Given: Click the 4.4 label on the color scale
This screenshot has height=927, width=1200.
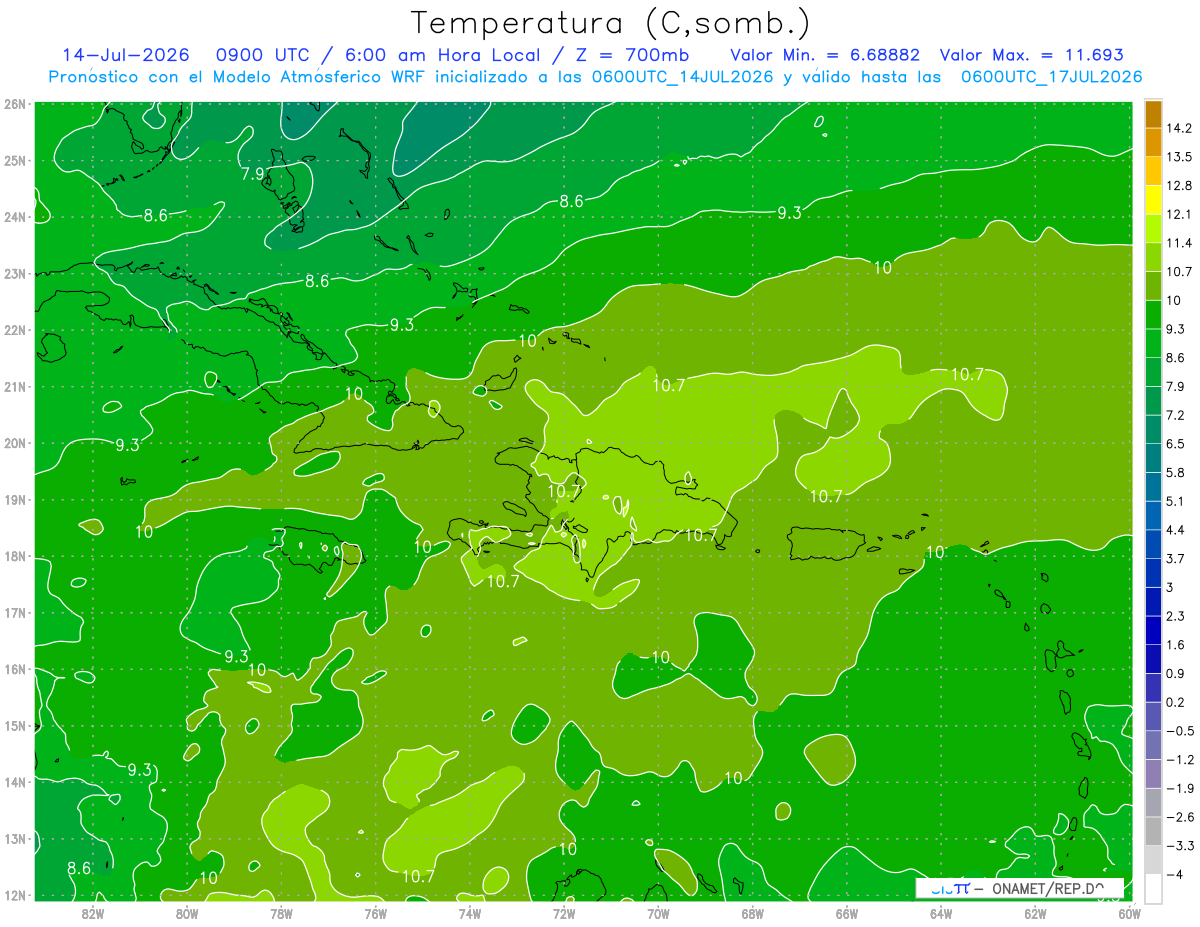Looking at the screenshot, I should coord(1176,529).
